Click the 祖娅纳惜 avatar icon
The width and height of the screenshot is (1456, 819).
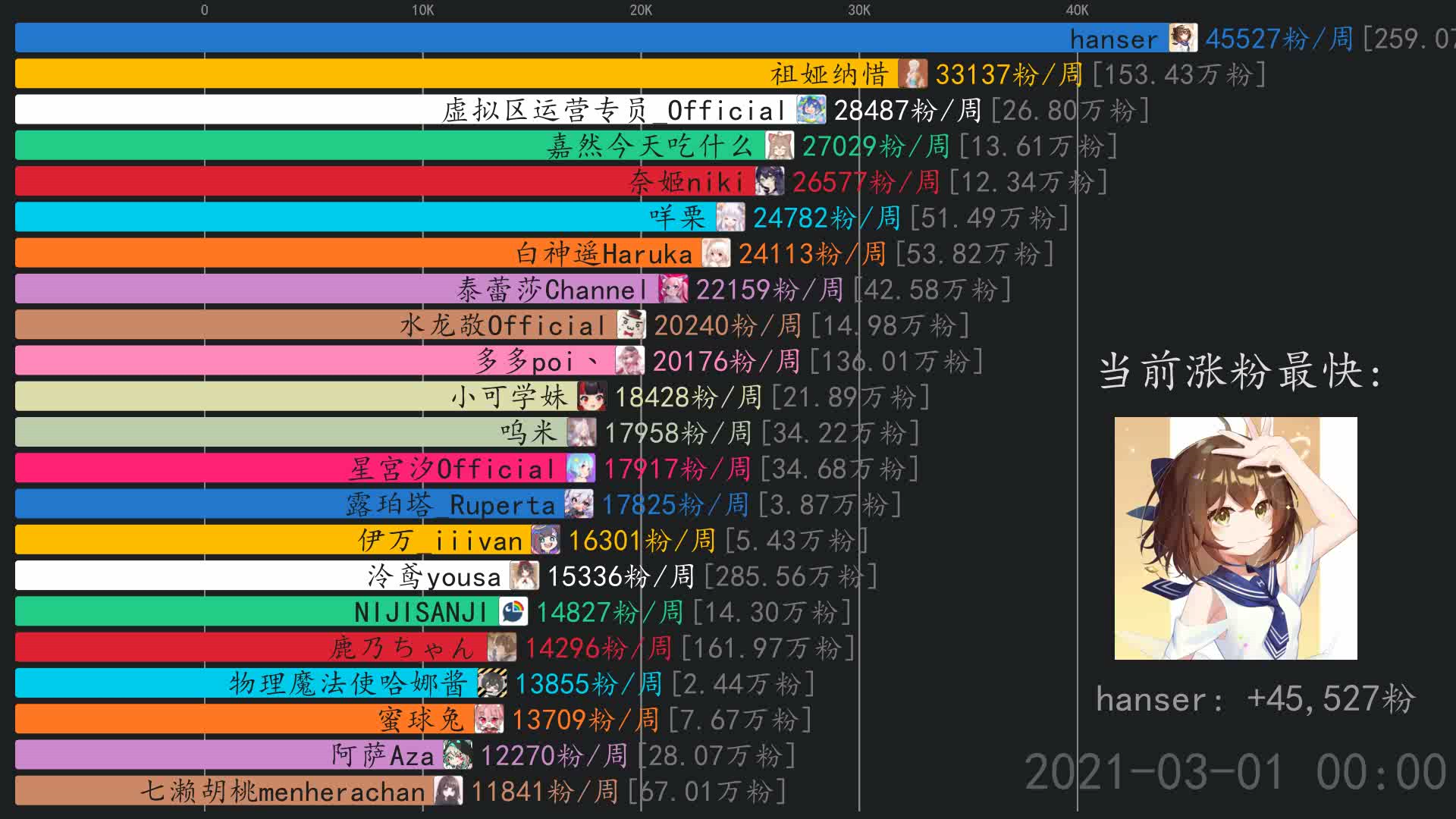pos(913,74)
